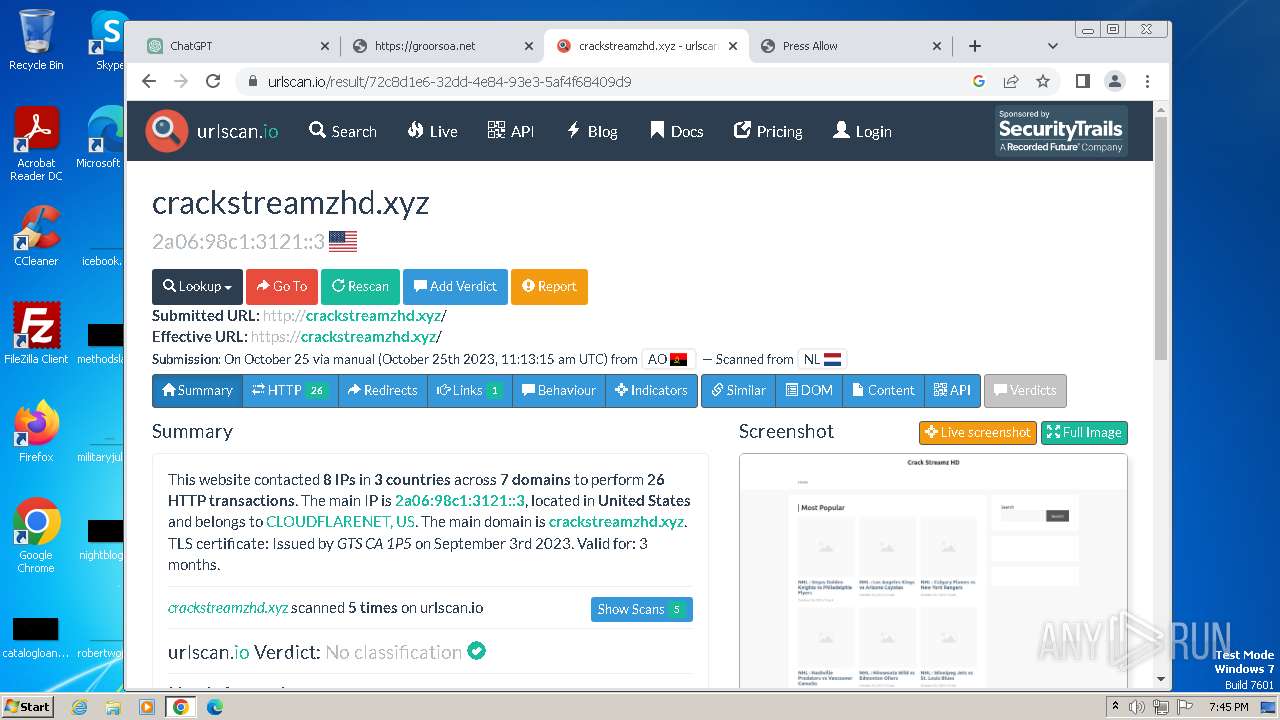This screenshot has width=1280, height=720.
Task: Open the Effective URL crackstreamzhd.xyz link
Action: [368, 337]
